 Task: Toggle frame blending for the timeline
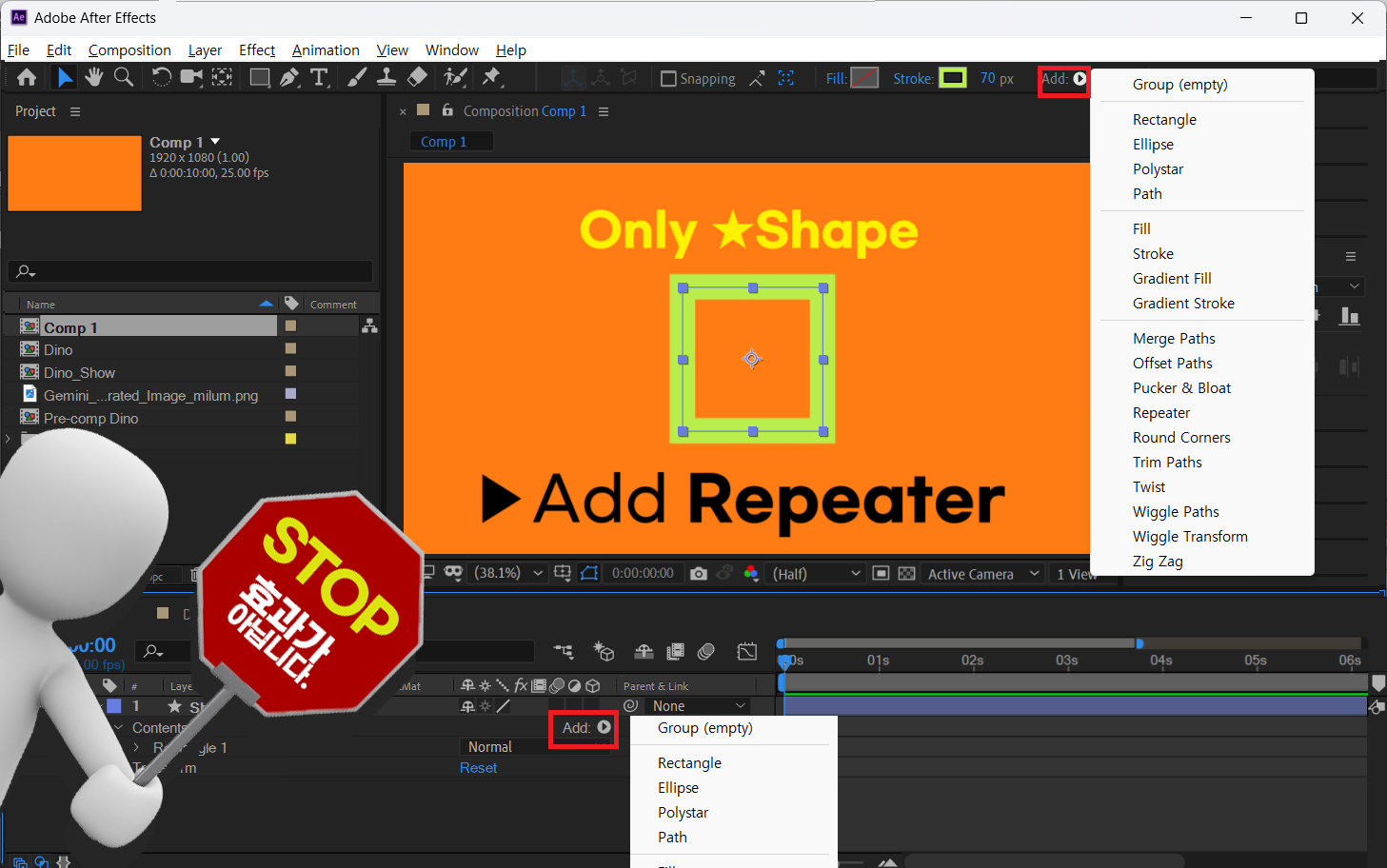pyautogui.click(x=676, y=651)
